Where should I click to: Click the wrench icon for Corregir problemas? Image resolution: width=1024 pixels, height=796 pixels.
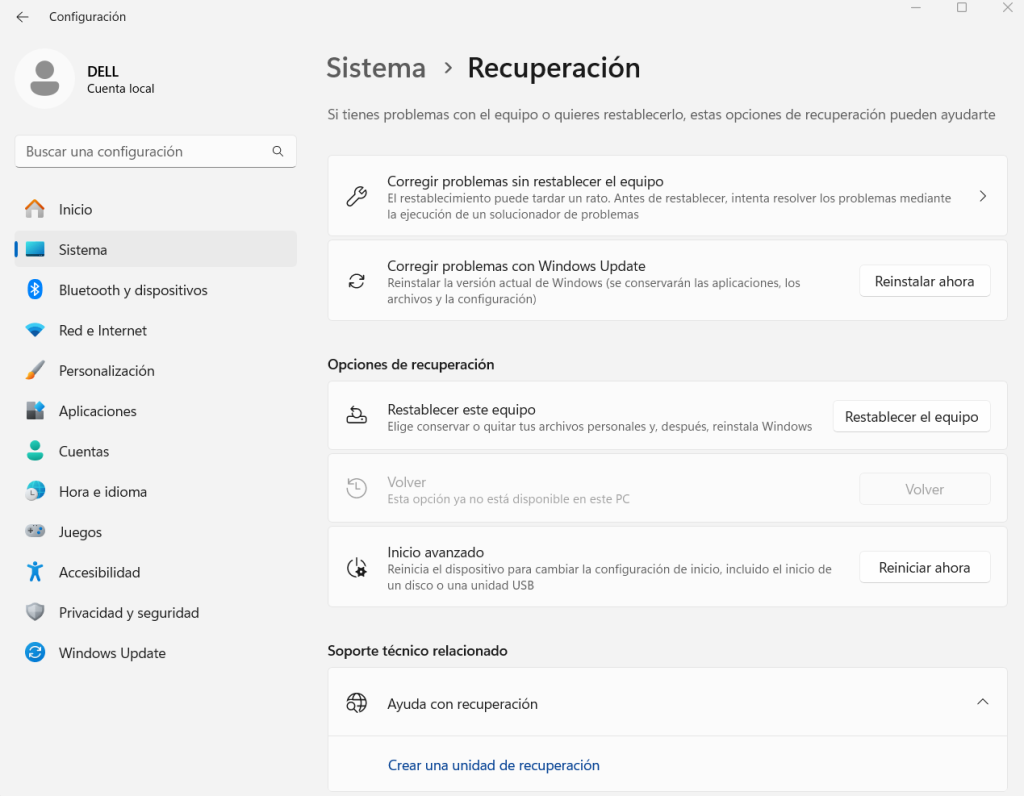pyautogui.click(x=357, y=196)
